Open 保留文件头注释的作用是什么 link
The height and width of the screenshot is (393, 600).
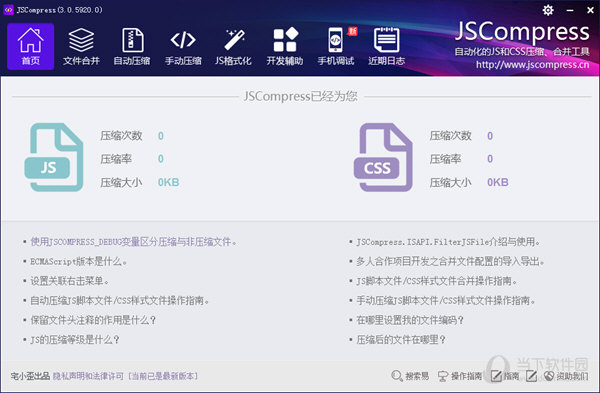click(x=93, y=320)
